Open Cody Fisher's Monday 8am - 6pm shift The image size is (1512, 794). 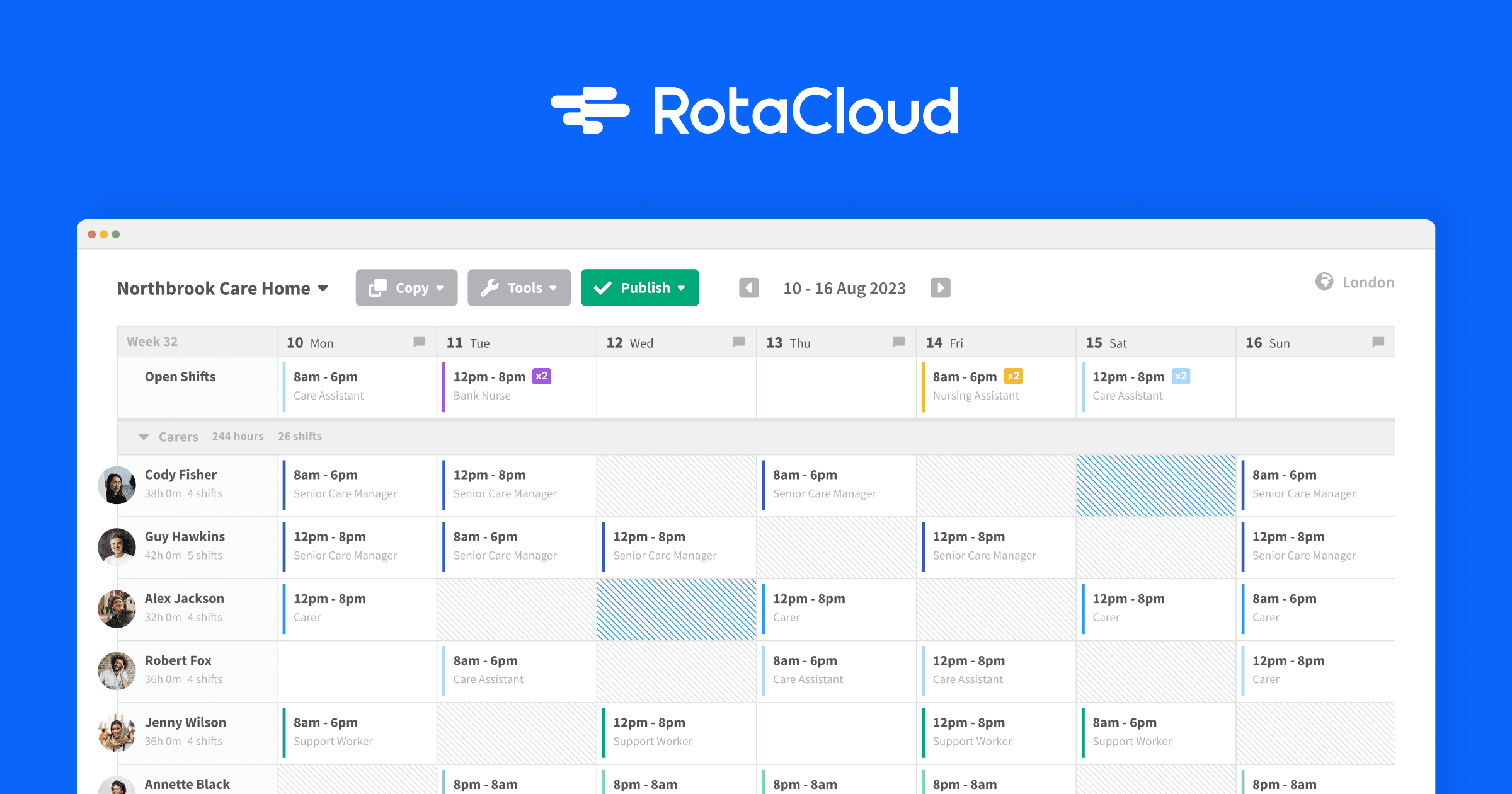pos(357,485)
